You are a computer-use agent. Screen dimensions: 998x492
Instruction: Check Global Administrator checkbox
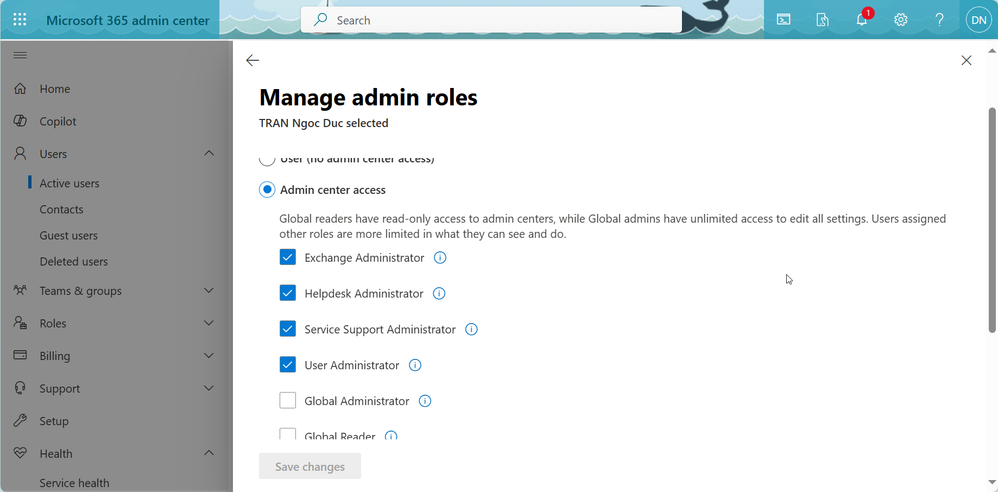(288, 400)
